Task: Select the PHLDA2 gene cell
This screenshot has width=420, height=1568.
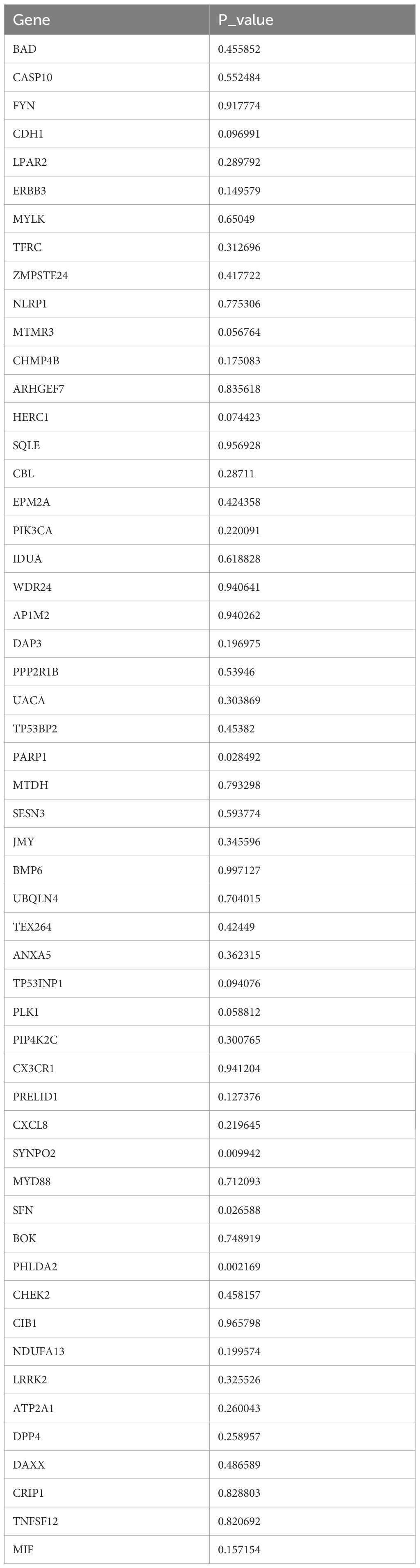Action: (35, 1267)
